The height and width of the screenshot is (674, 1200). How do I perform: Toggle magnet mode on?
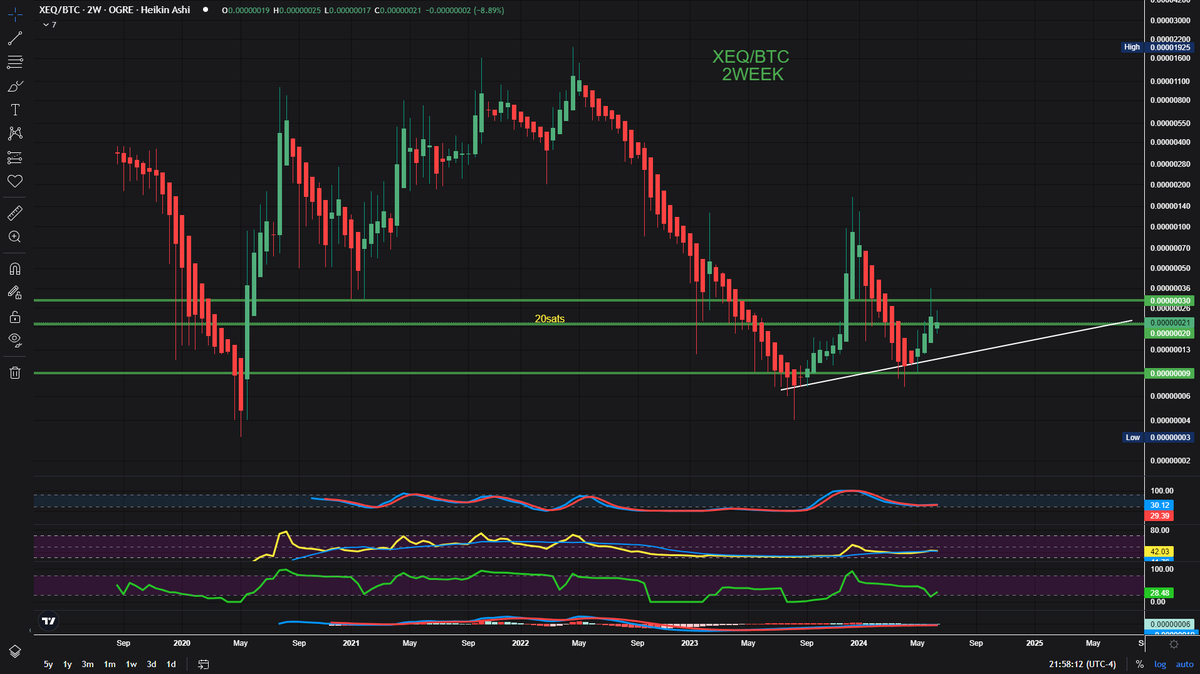coord(14,269)
